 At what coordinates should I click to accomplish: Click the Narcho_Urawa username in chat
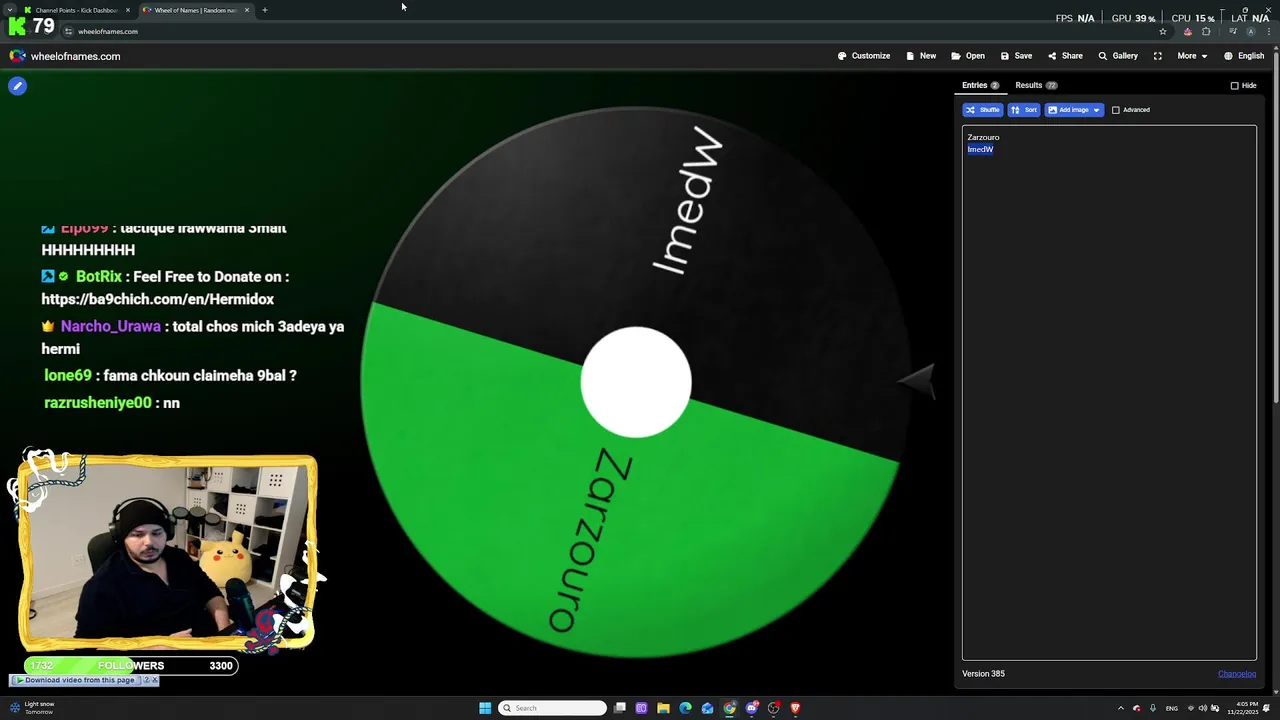[110, 326]
